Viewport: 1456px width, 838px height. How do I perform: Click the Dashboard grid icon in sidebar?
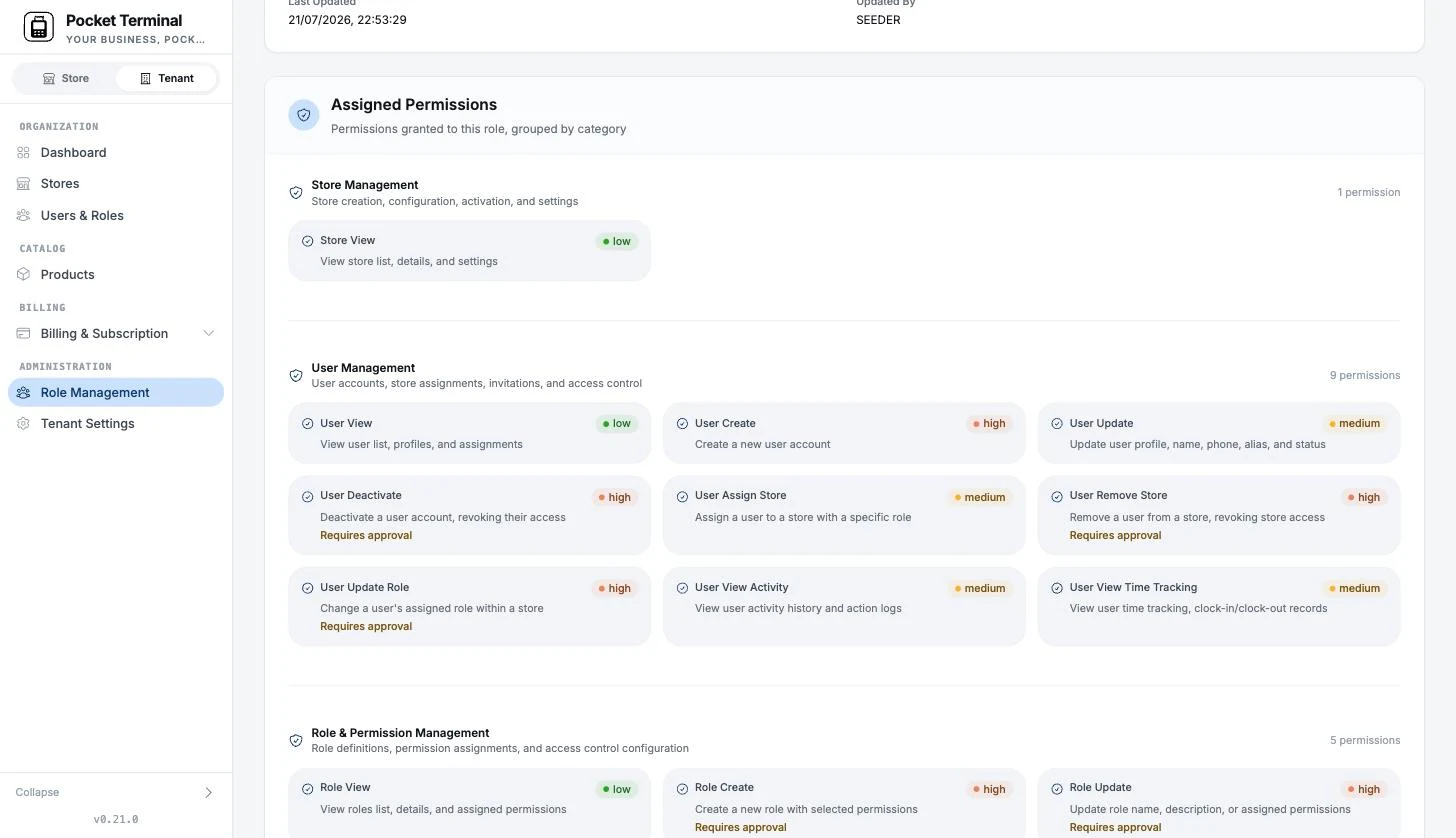(23, 152)
